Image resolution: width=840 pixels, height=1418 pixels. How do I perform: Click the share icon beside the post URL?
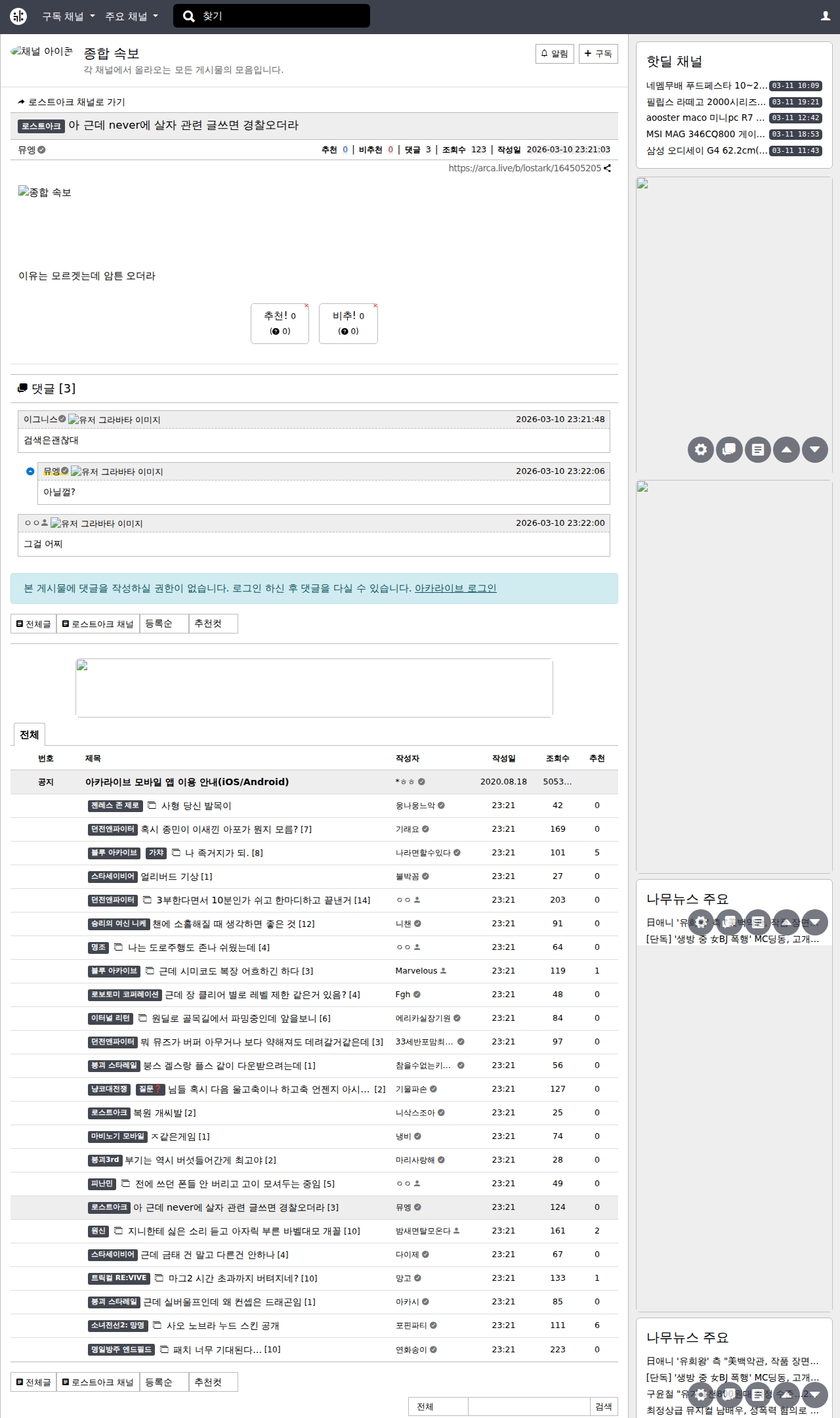(608, 168)
